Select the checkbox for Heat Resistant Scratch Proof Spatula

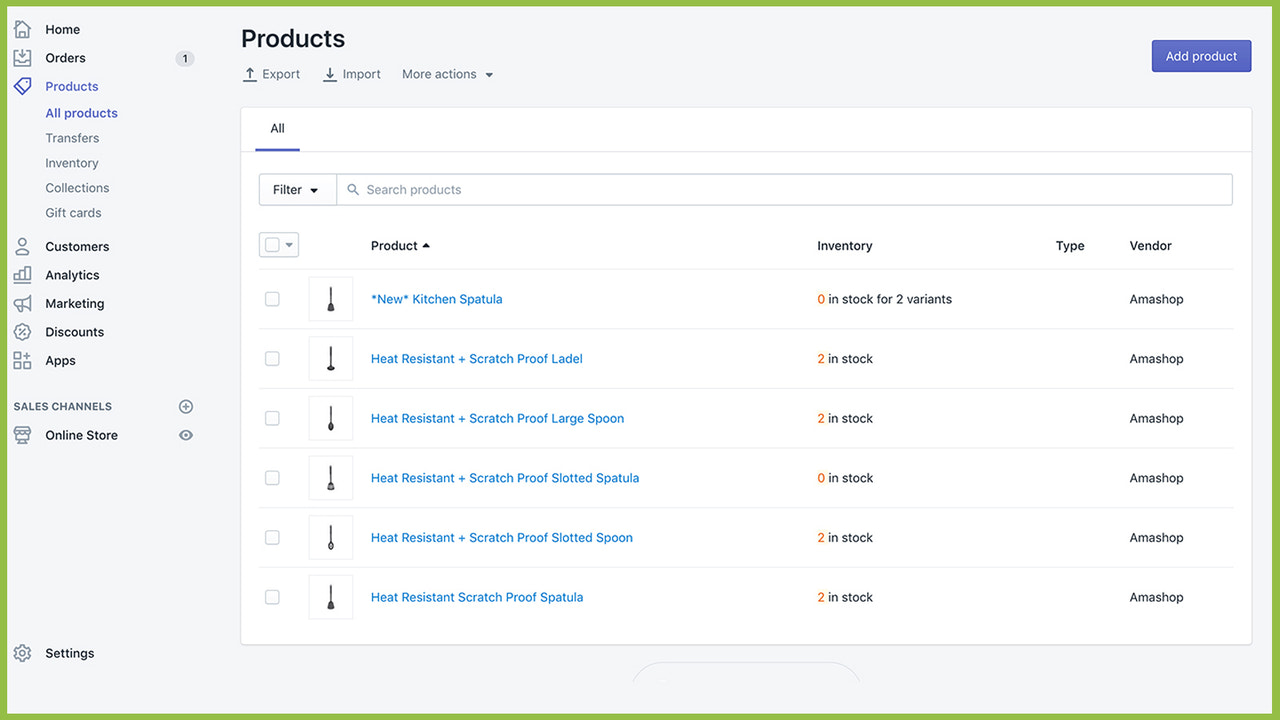tap(272, 597)
